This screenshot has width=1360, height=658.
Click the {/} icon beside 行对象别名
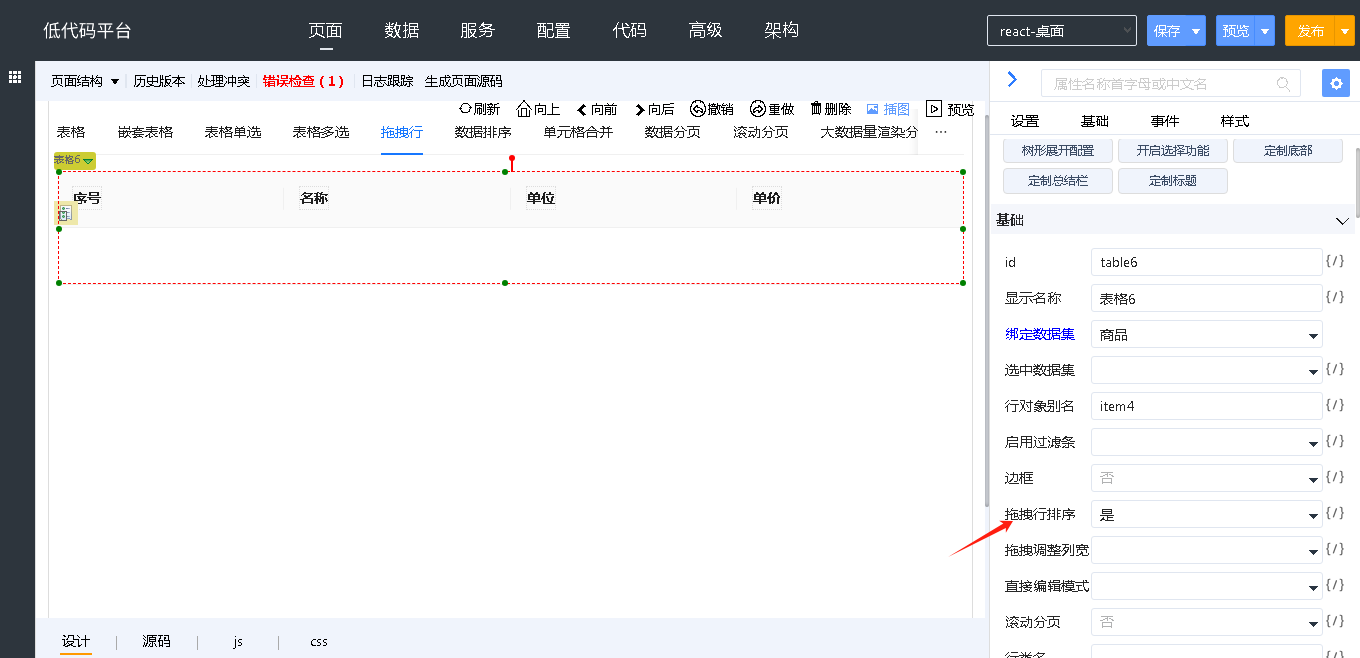pyautogui.click(x=1335, y=405)
